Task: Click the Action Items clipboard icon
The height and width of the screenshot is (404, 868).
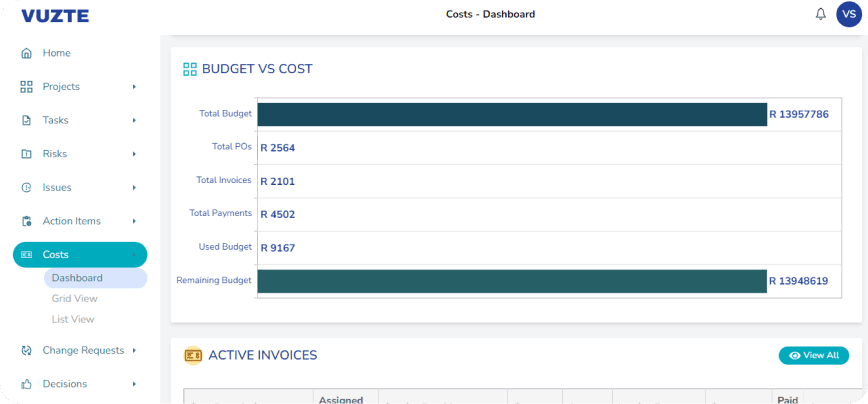Action: coord(26,221)
